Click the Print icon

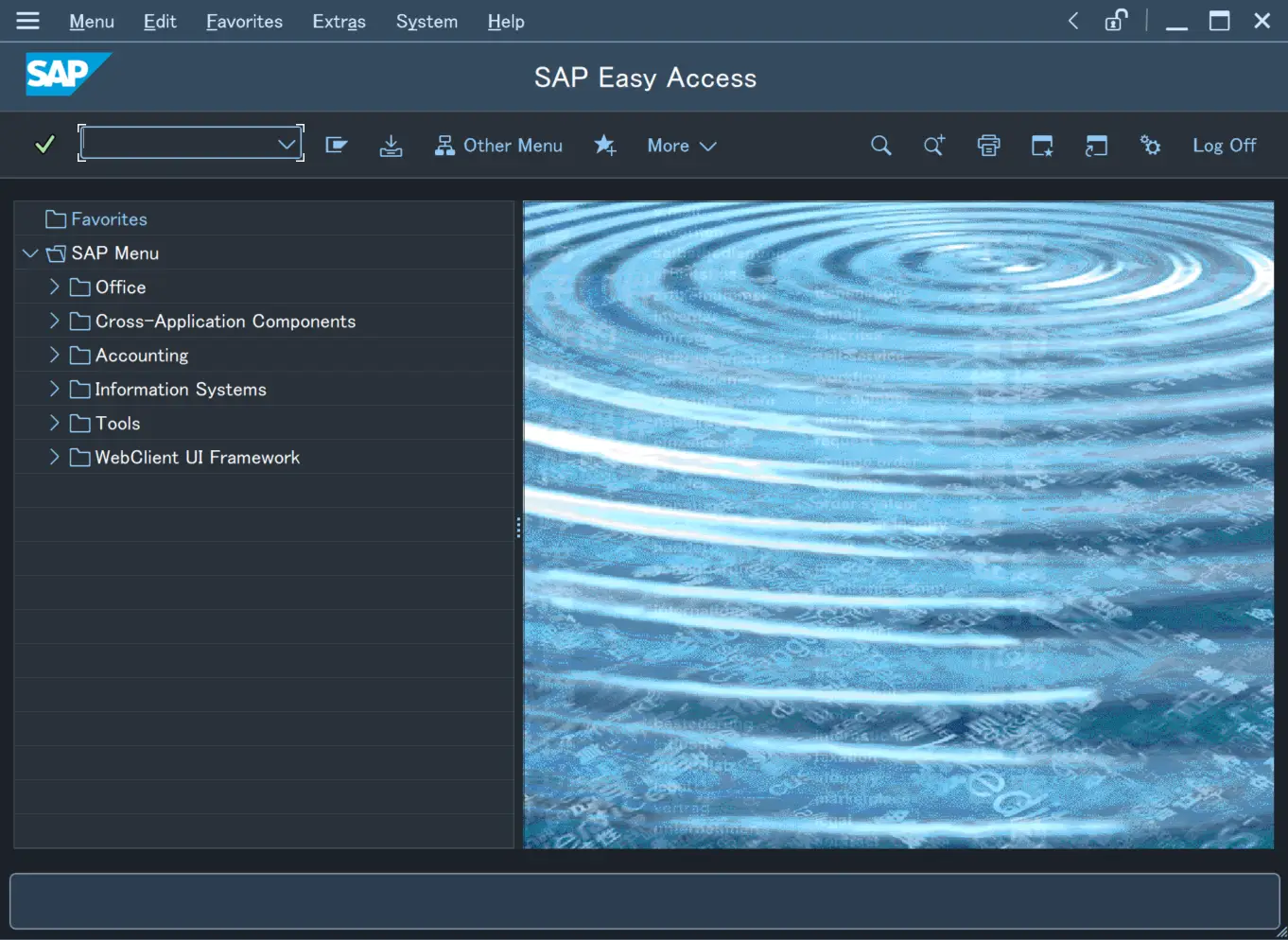pyautogui.click(x=988, y=145)
